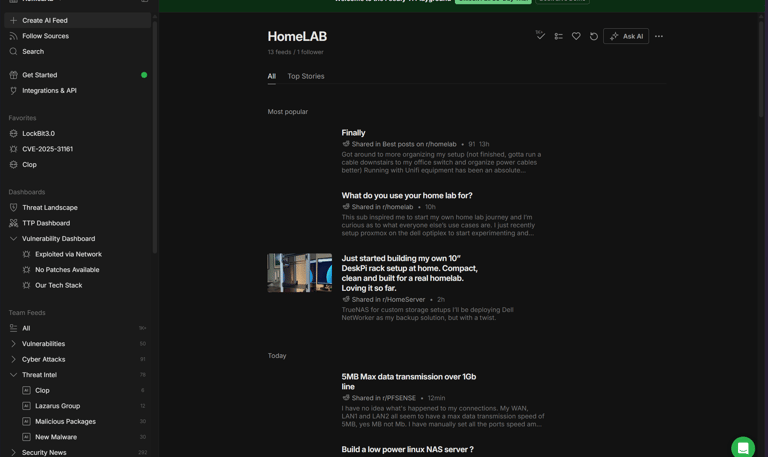Click 'Shared in Best posts on r/homelab'

[404, 144]
